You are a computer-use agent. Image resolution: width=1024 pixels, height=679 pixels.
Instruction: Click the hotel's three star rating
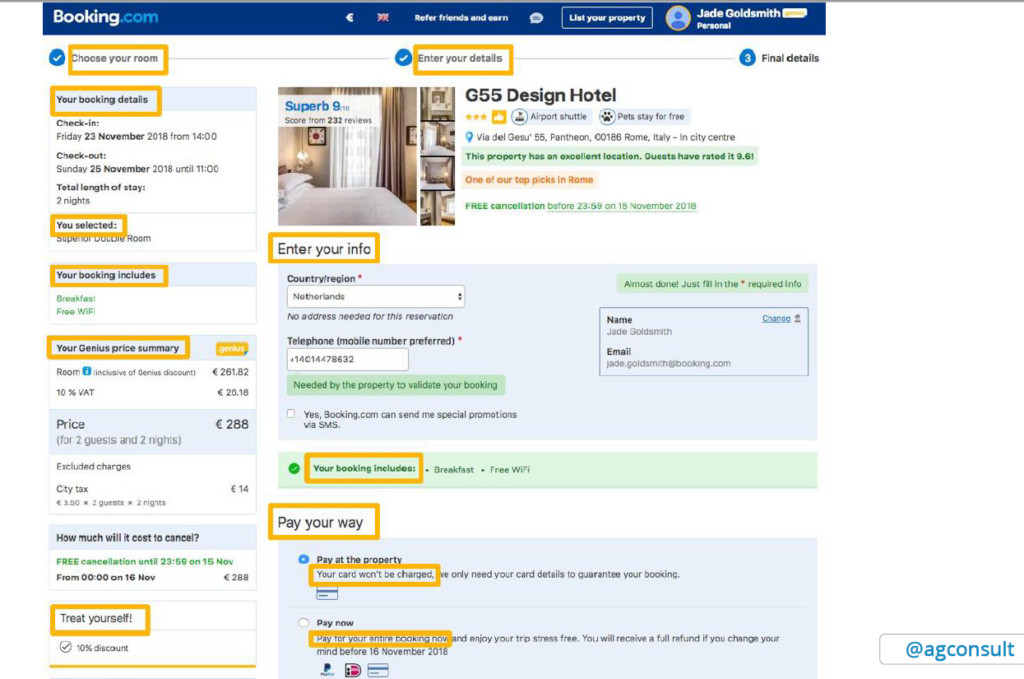point(476,117)
